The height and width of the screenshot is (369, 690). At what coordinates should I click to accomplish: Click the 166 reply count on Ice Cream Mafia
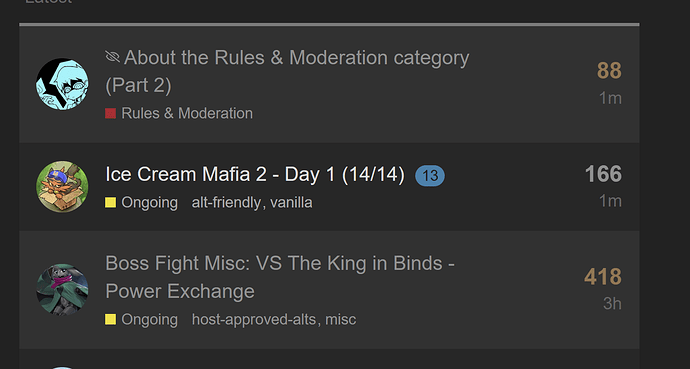point(603,174)
